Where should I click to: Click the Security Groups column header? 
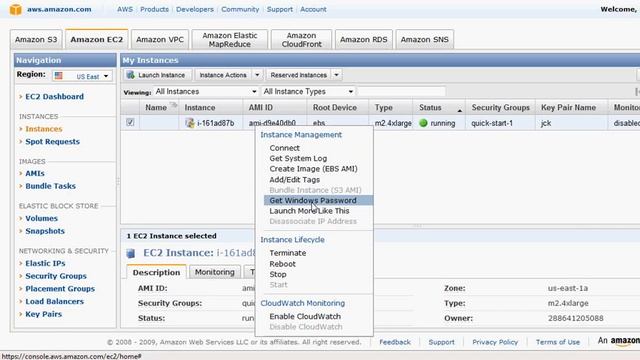[x=500, y=107]
